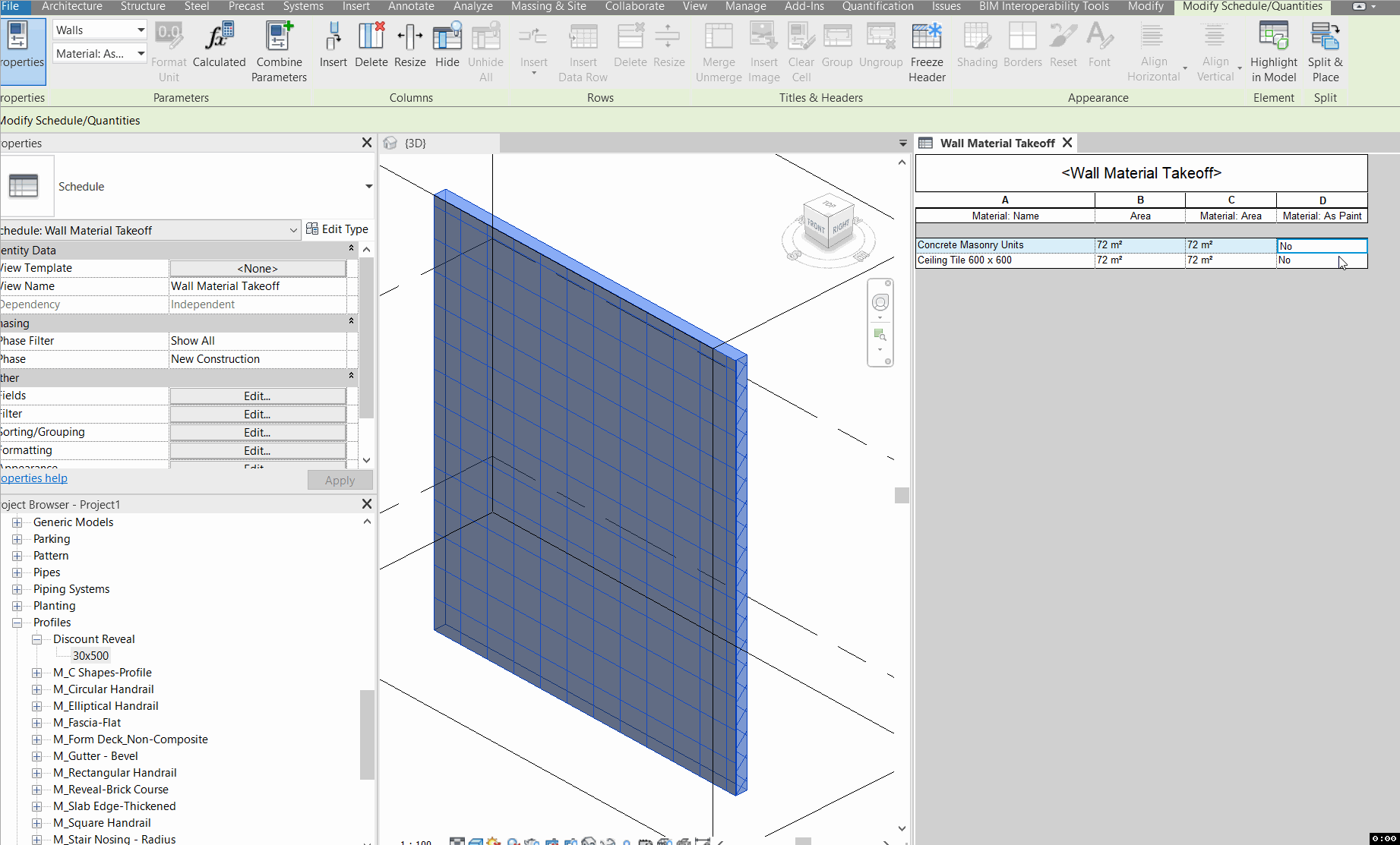The image size is (1400, 845).
Task: Toggle Material: As Paint value for Ceiling Tile
Action: 1322,260
